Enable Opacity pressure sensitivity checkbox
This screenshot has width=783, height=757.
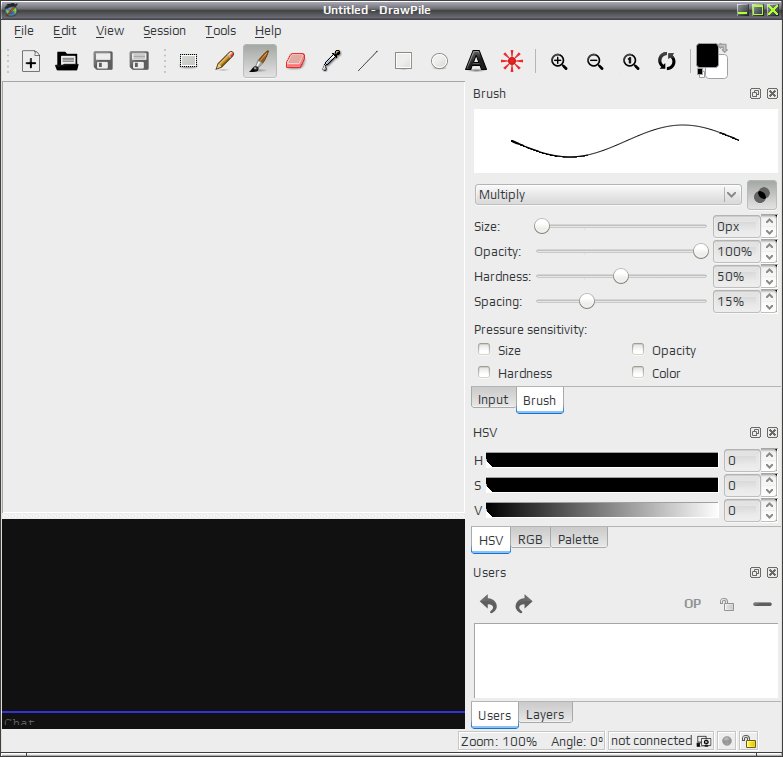coord(638,349)
